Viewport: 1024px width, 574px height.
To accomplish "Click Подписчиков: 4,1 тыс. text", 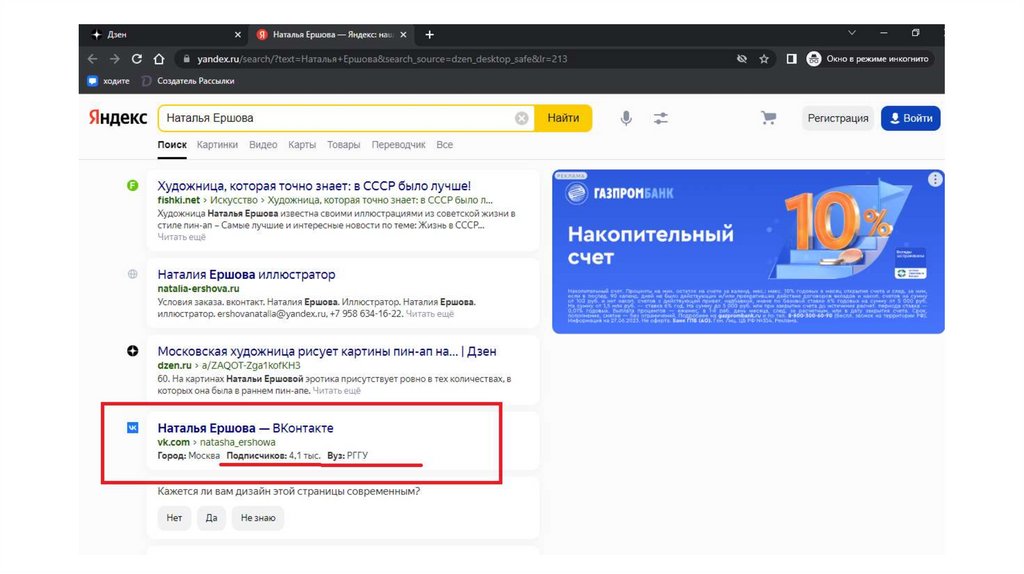I will (273, 456).
